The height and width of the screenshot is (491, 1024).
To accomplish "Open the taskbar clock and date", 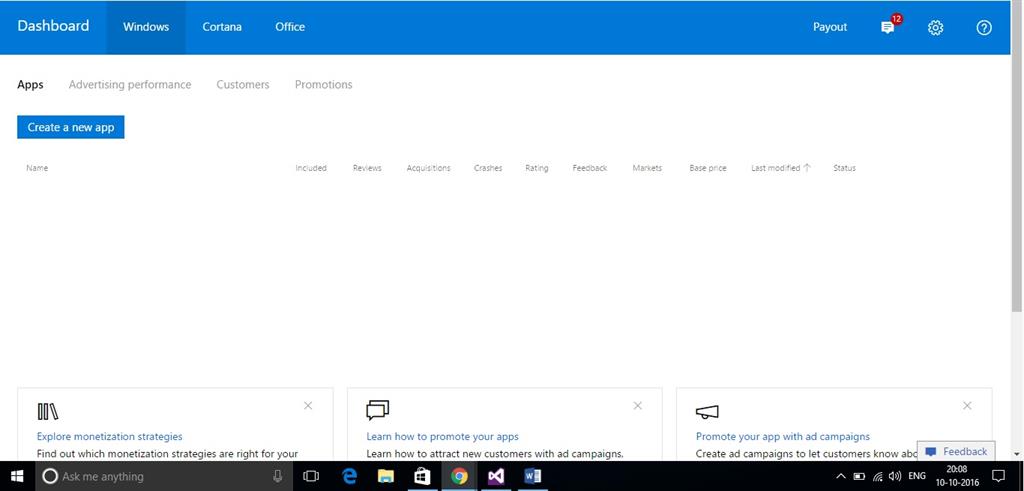I will (x=959, y=476).
